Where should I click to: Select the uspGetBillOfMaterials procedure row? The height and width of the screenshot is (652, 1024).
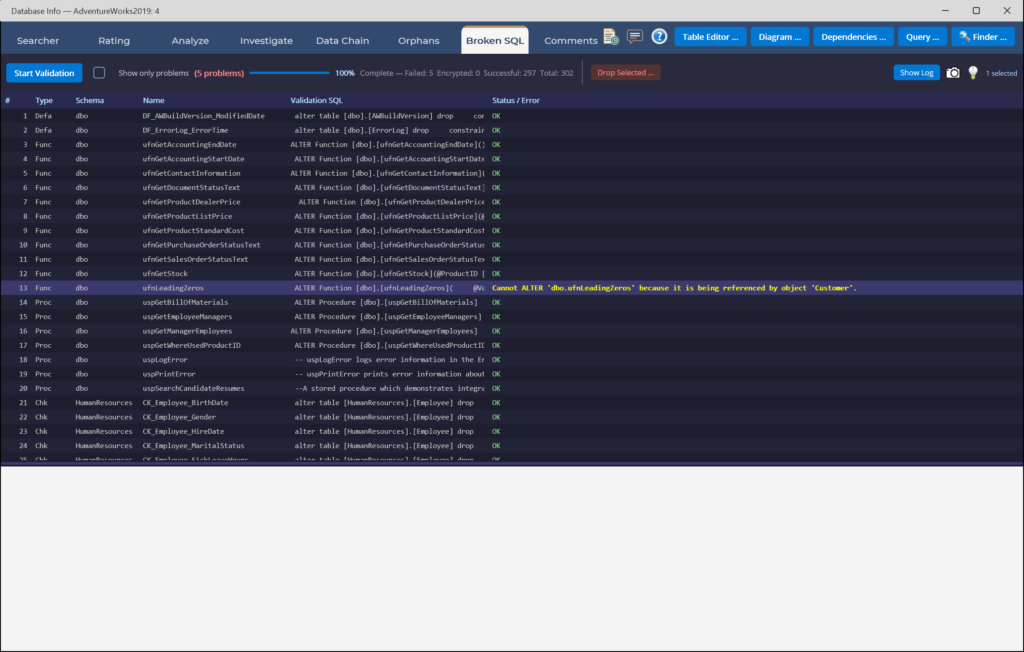click(x=512, y=302)
